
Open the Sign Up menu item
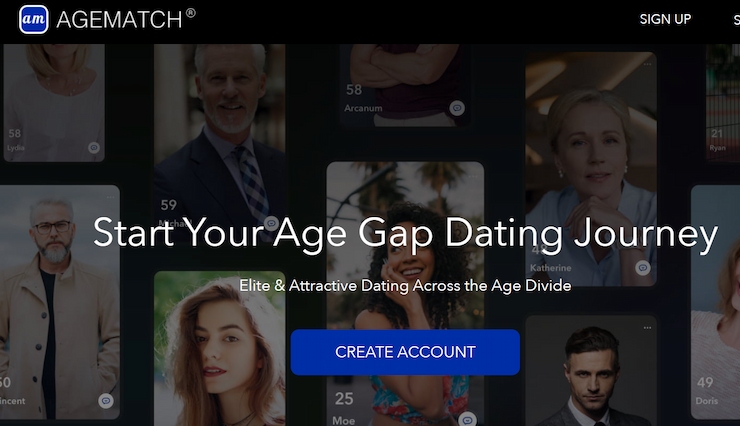click(x=665, y=19)
